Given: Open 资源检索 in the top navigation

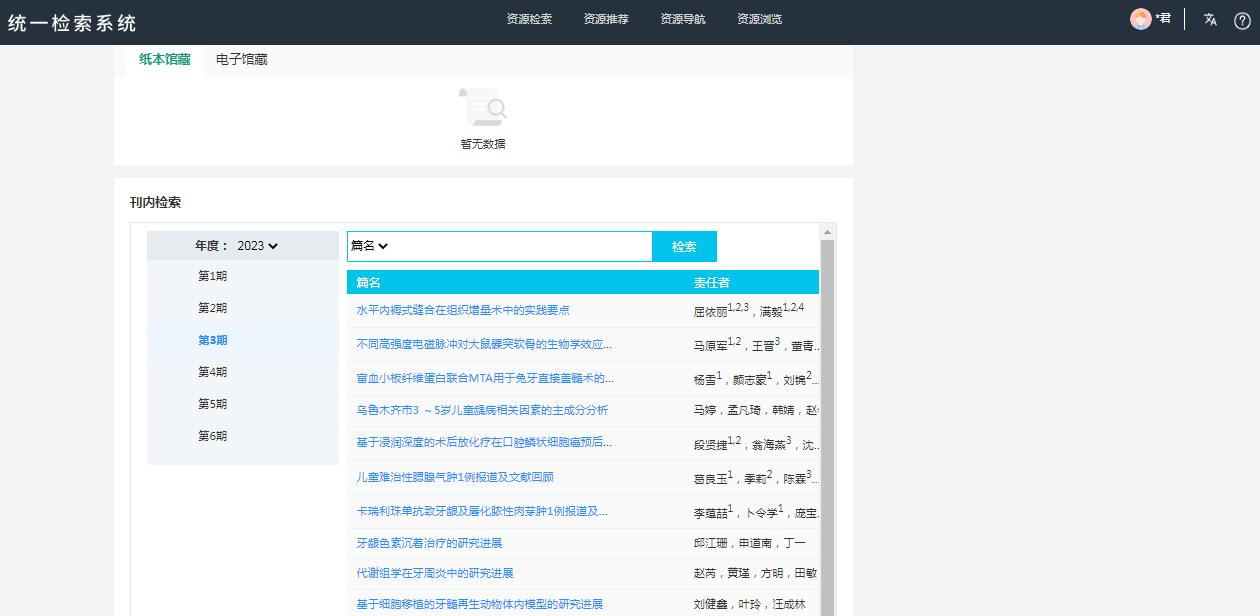Looking at the screenshot, I should (x=529, y=19).
